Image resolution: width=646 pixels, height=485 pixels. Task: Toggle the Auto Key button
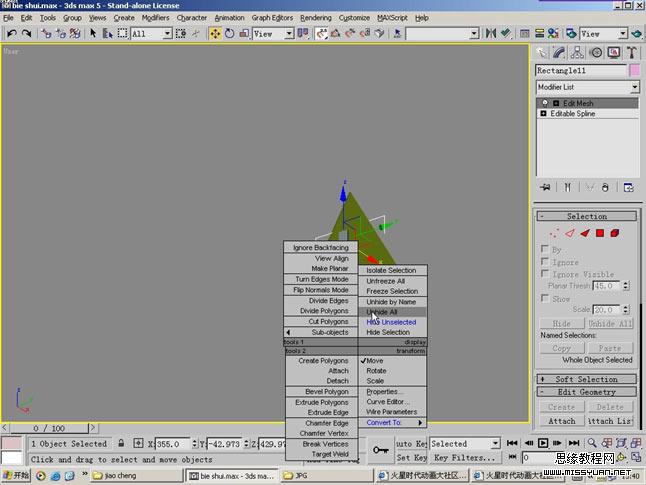click(x=412, y=443)
